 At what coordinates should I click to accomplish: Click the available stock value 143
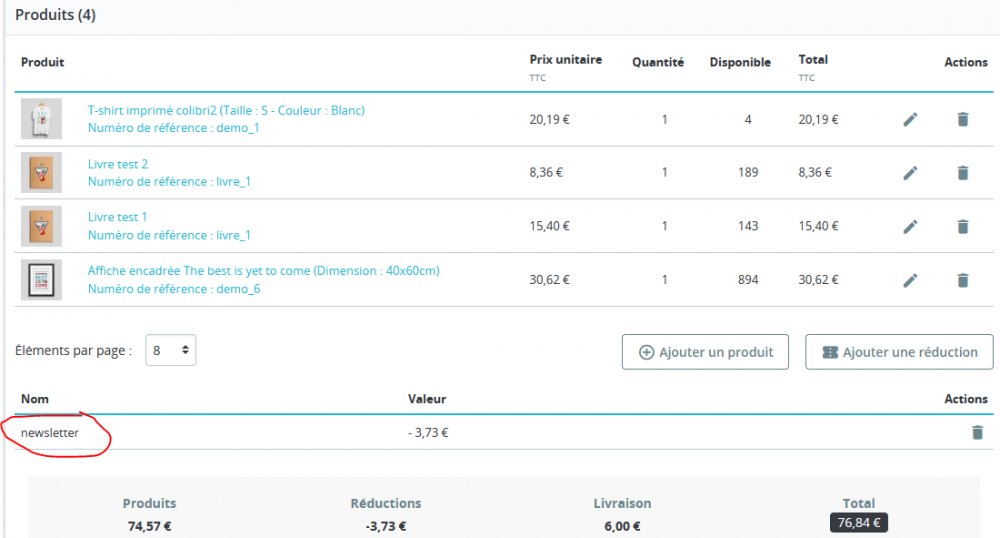748,226
